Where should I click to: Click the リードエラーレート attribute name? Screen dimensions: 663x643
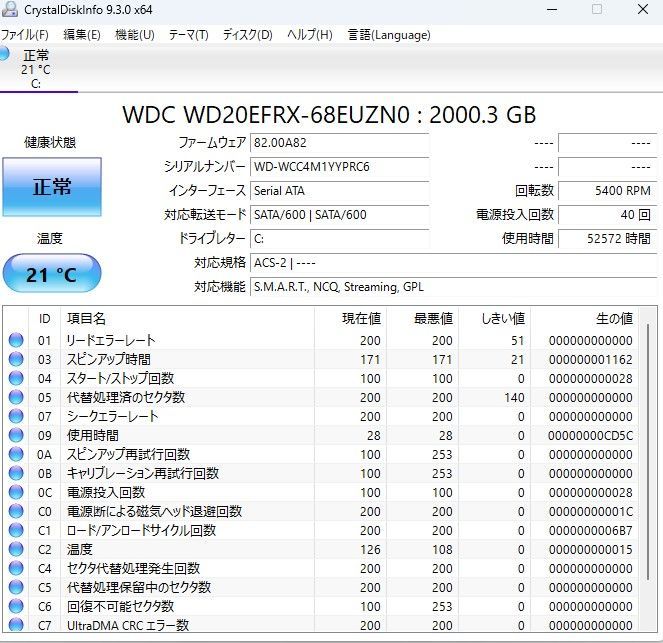tap(111, 340)
